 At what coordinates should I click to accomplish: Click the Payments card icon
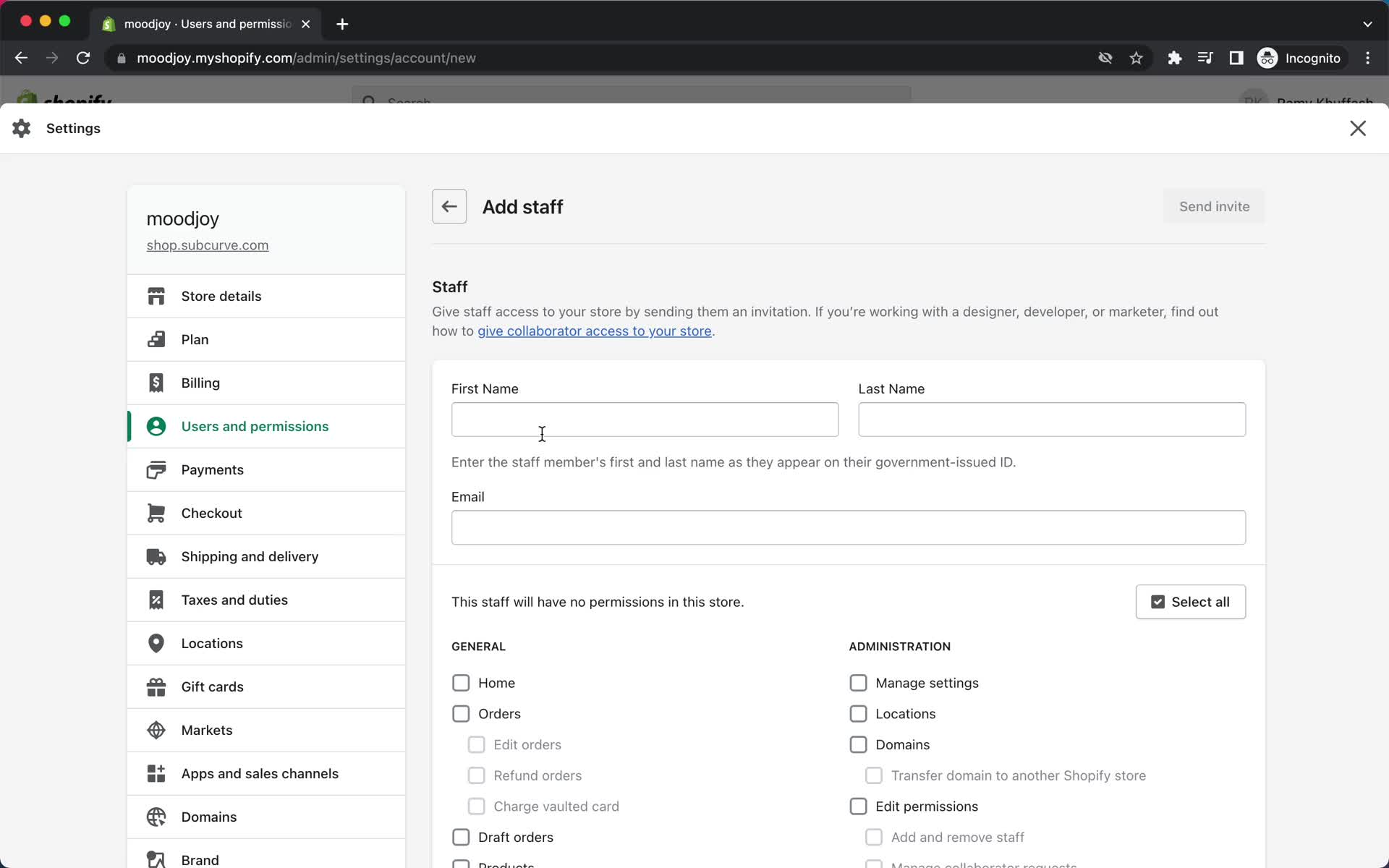pos(156,469)
